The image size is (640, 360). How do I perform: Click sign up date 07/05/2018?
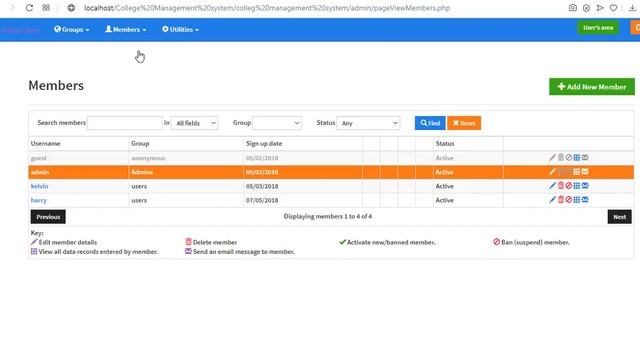(262, 200)
